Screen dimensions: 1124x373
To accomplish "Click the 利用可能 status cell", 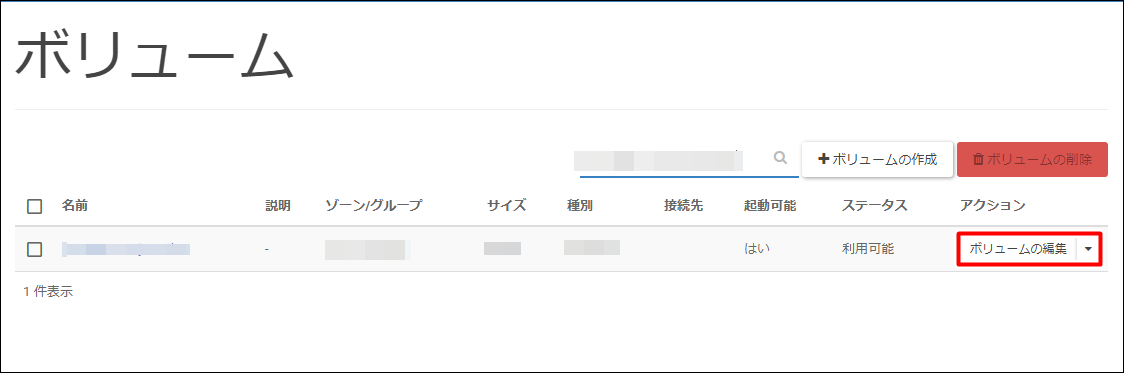I will click(868, 249).
